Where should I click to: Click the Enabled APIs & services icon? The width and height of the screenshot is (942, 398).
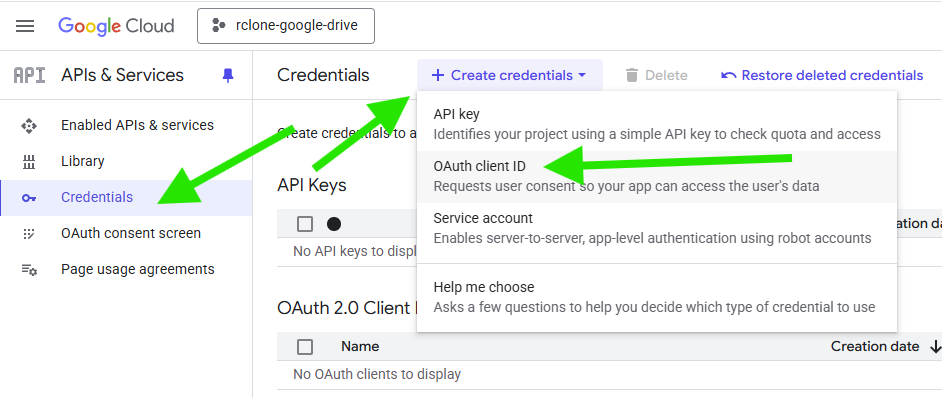pos(29,126)
